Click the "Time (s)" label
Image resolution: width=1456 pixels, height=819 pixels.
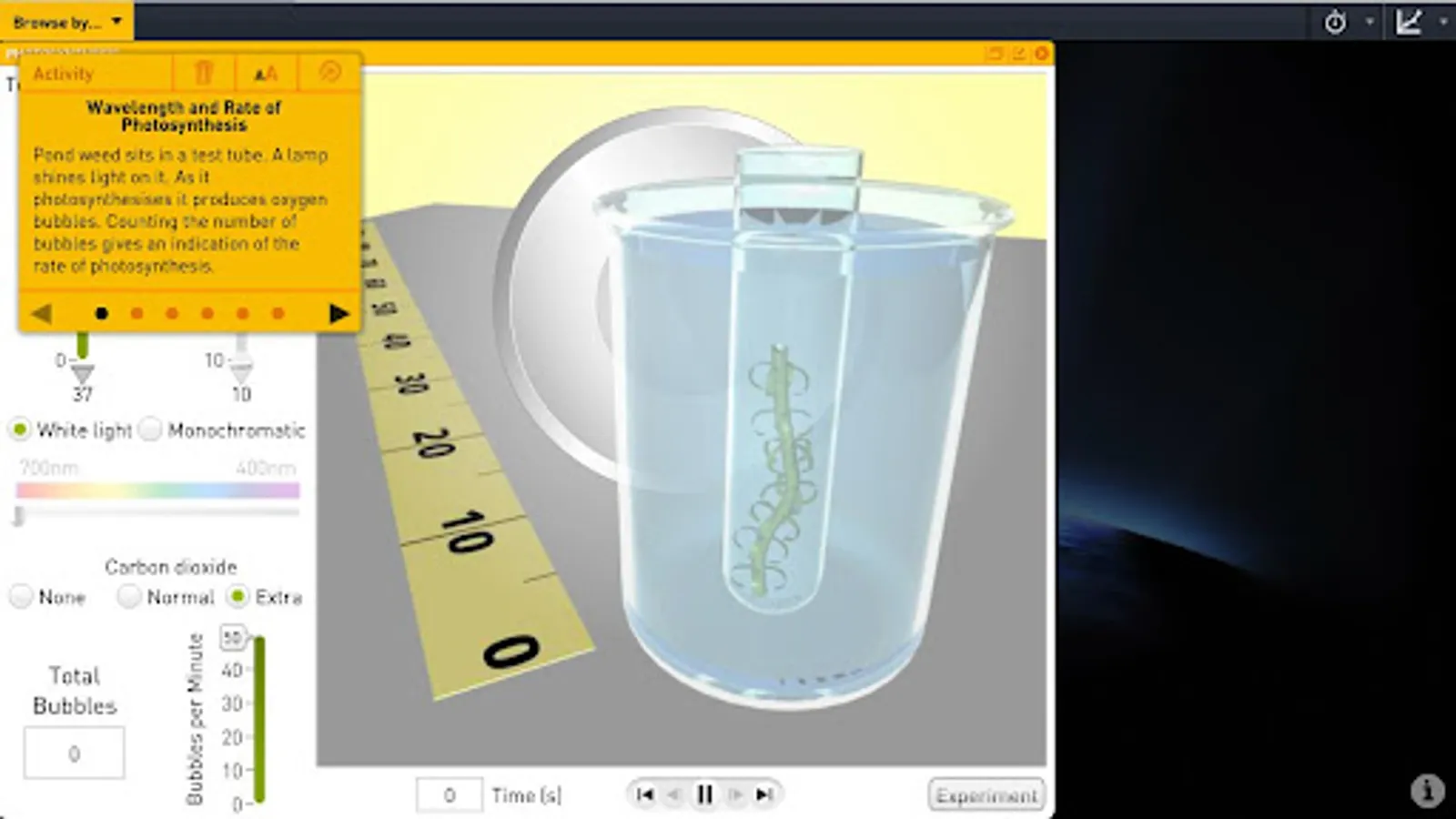(x=526, y=795)
